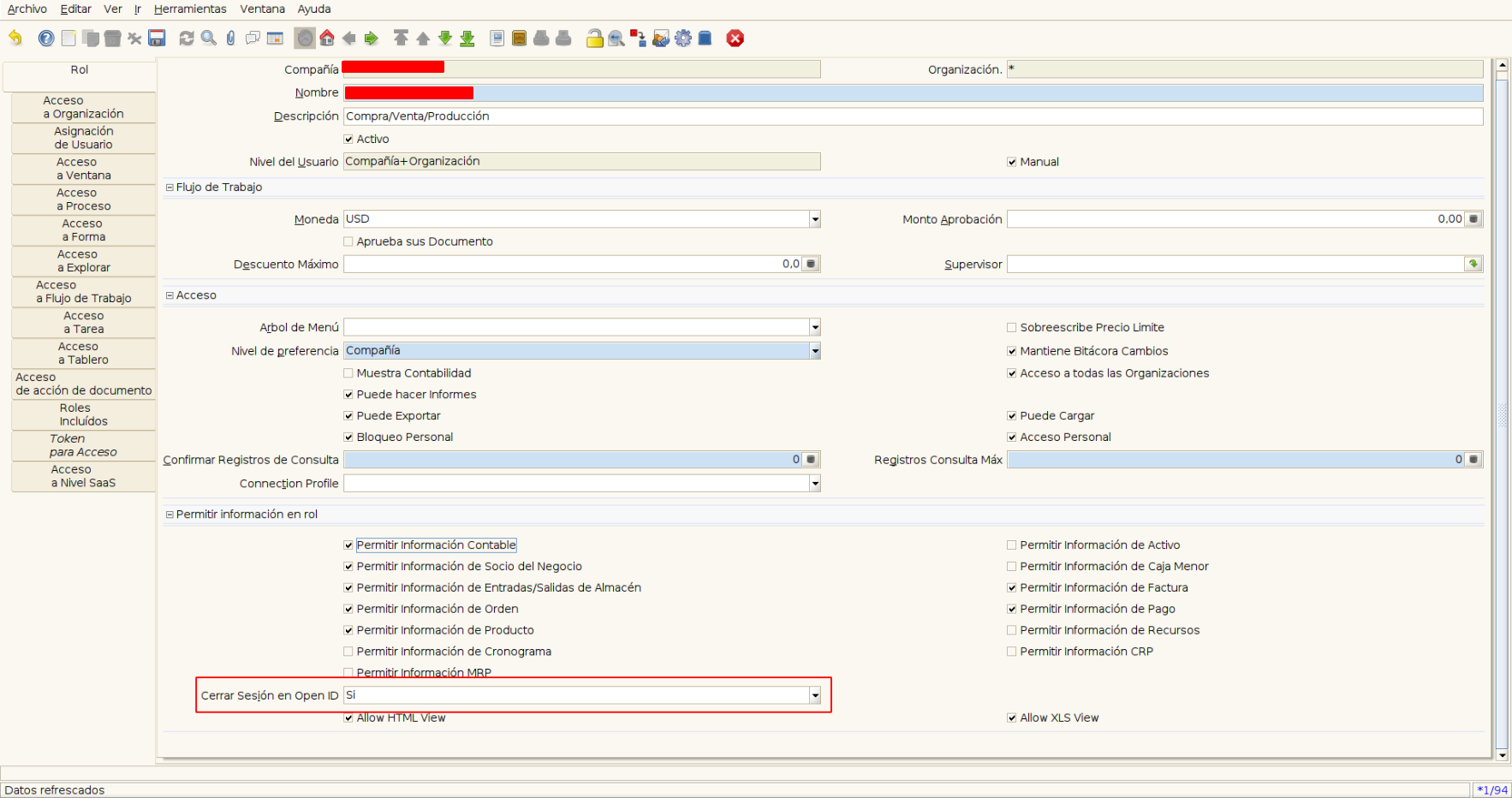Open the Supervisor lookup button
Viewport: 1512px width, 798px height.
(x=1473, y=265)
